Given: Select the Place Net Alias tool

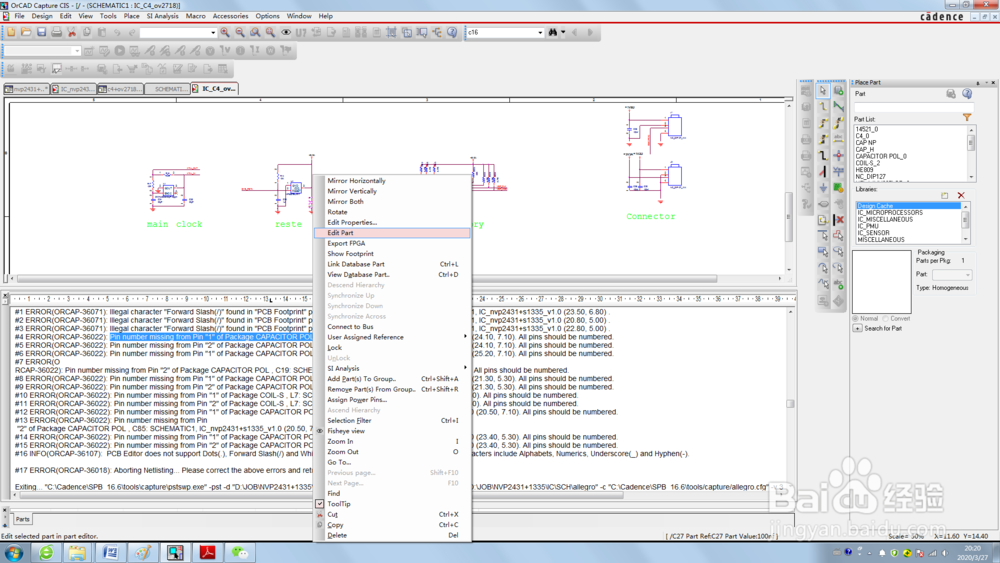Looking at the screenshot, I should click(839, 138).
